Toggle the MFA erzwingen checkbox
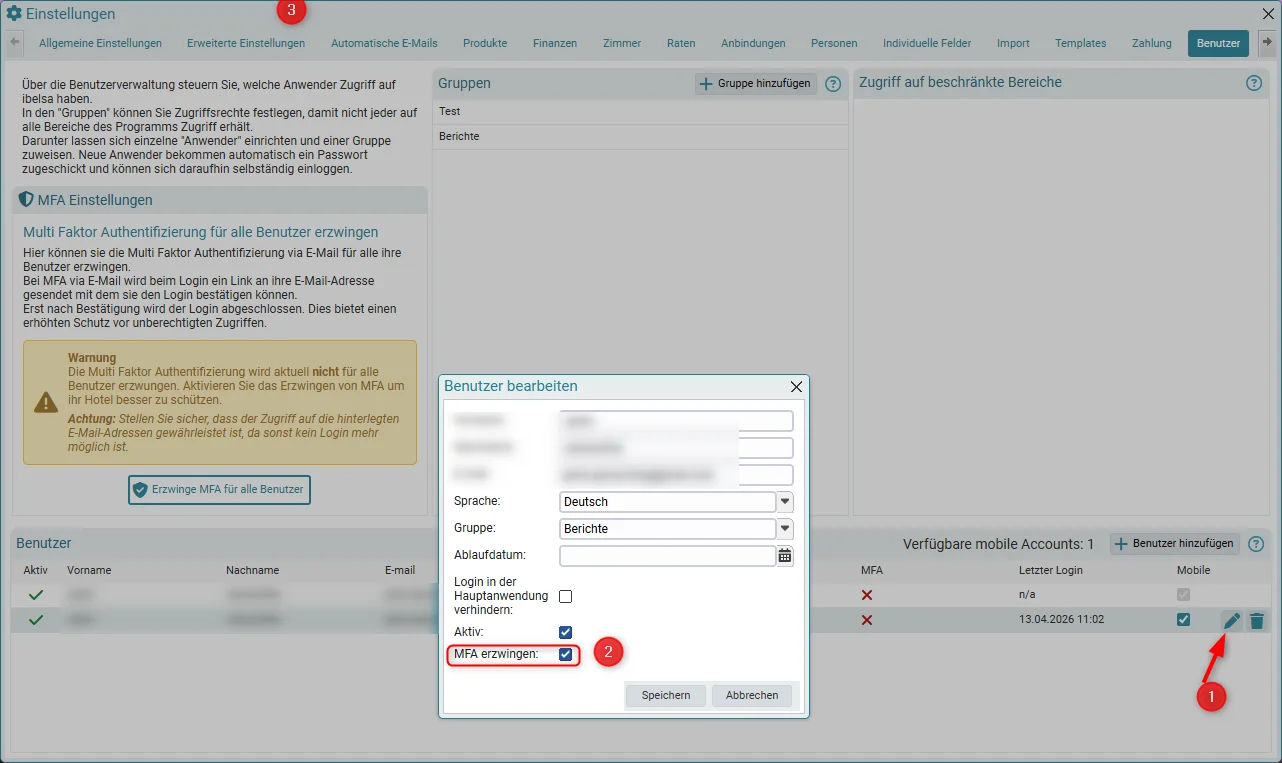Image resolution: width=1282 pixels, height=763 pixels. 566,654
